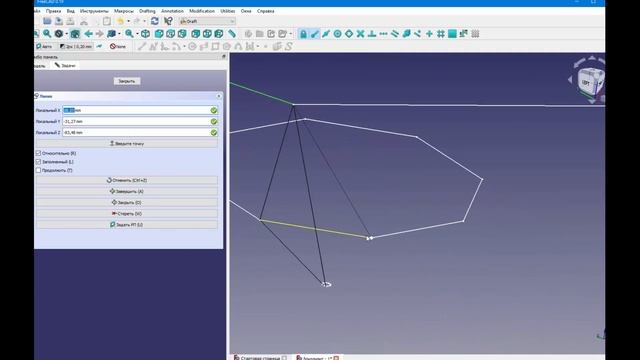Screen dimensions: 640x360
Task: Toggle Snap Midpoint icon
Action: 326,34
